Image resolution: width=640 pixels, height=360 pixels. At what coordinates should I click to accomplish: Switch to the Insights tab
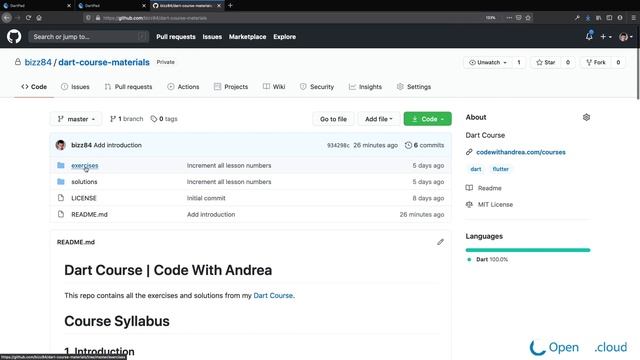click(365, 87)
